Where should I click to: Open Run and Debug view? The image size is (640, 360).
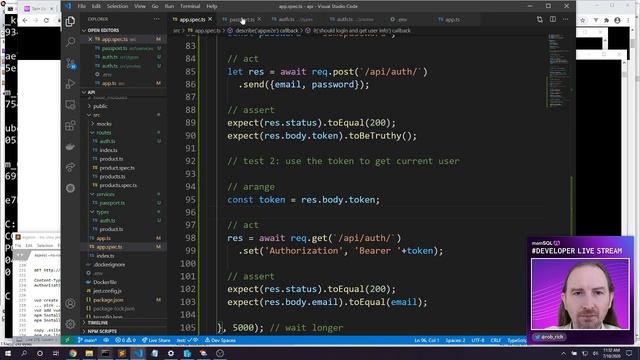[70, 84]
